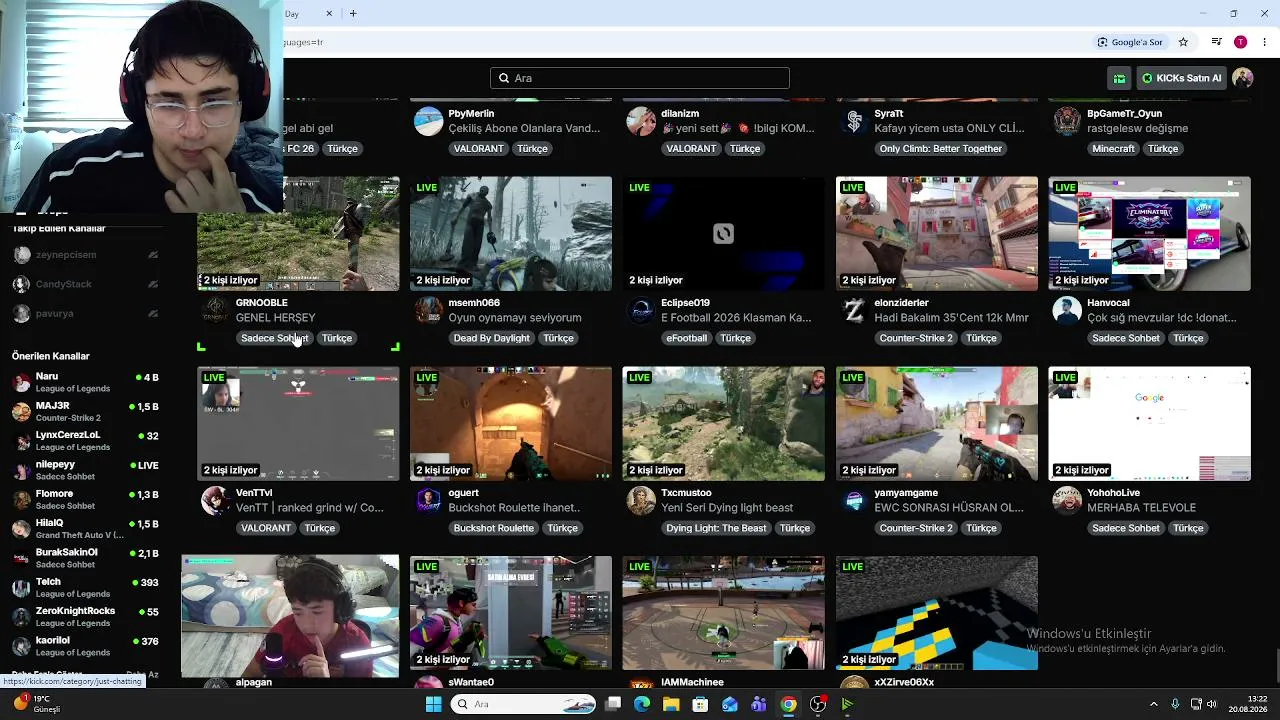Viewport: 1280px width, 720px height.
Task: Bookmark this page with the star icon
Action: (x=1183, y=42)
